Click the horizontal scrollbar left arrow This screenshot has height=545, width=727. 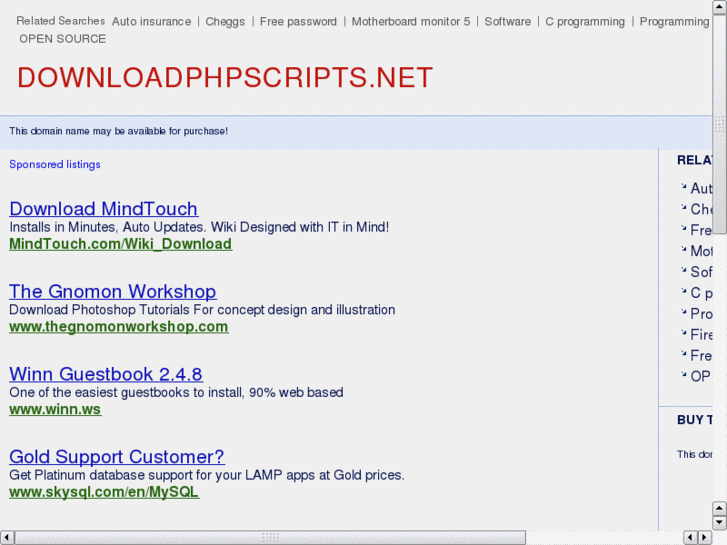tap(6, 537)
